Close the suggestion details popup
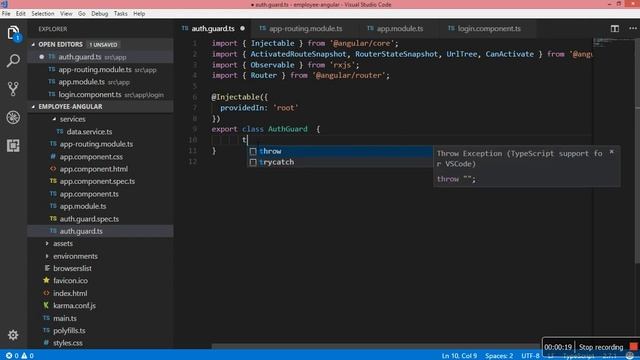This screenshot has height=360, width=640. [611, 152]
